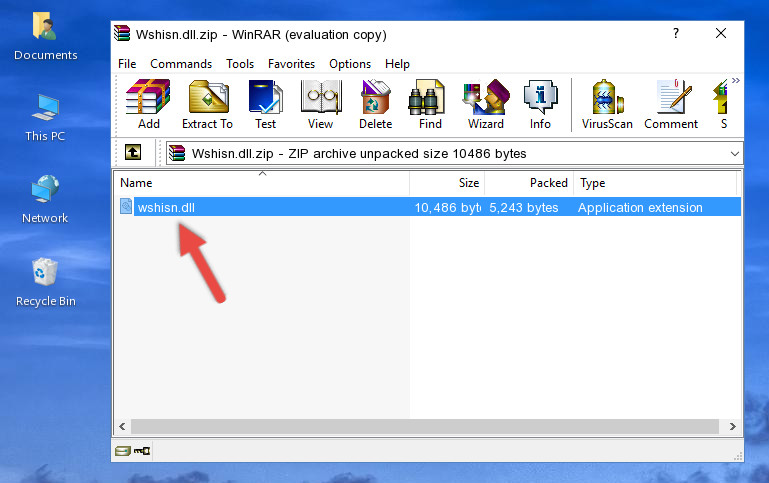Click the View file icon
The height and width of the screenshot is (483, 769).
coord(321,104)
